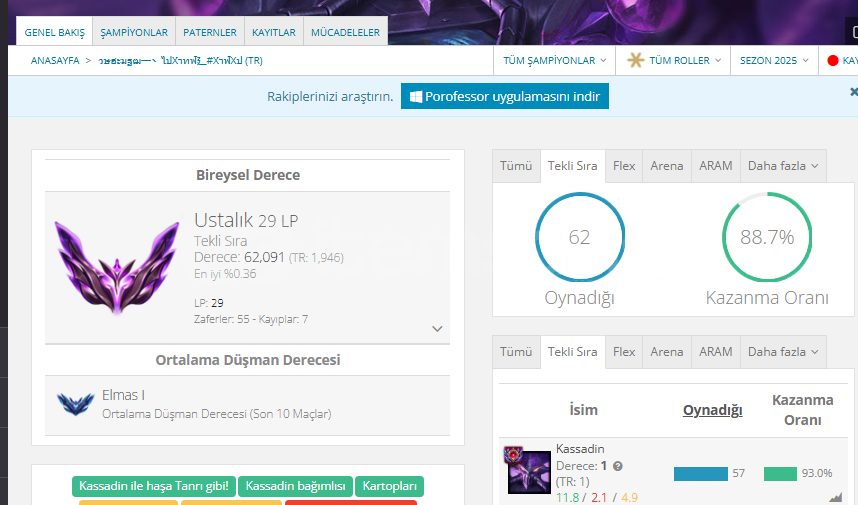Image resolution: width=858 pixels, height=505 pixels.
Task: Open the TÜM ŞAMPİYONLAR dropdown
Action: coord(555,61)
